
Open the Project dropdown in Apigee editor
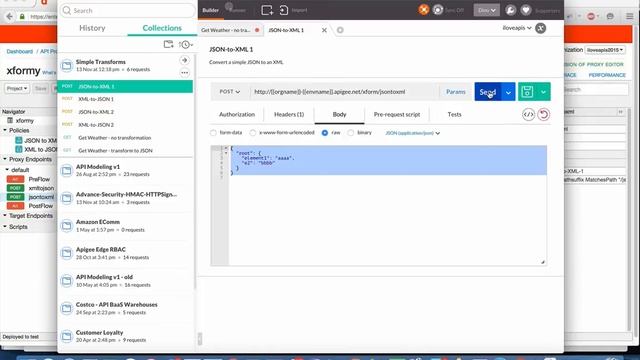click(17, 88)
